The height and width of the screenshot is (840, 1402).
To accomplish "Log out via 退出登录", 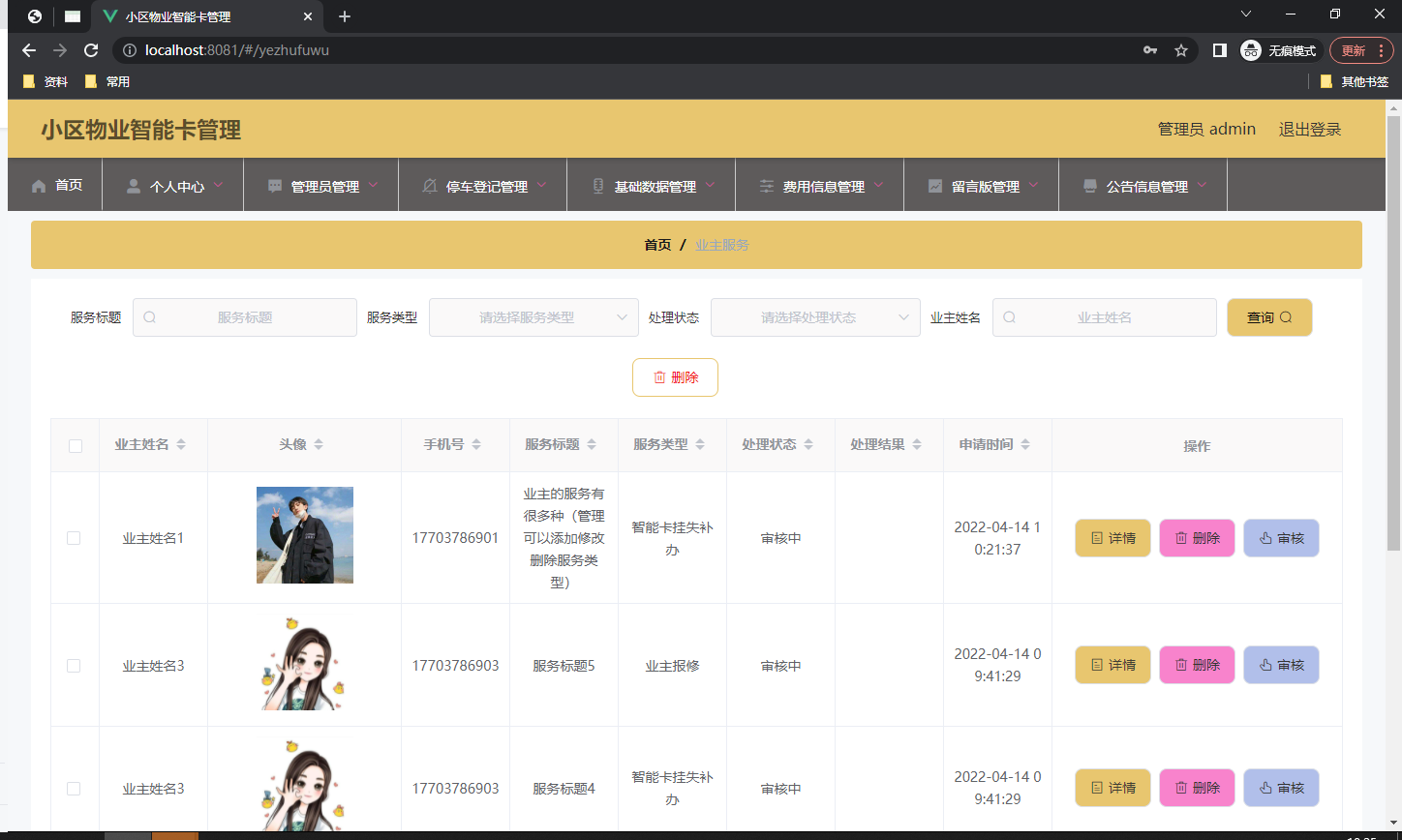I will [x=1310, y=129].
